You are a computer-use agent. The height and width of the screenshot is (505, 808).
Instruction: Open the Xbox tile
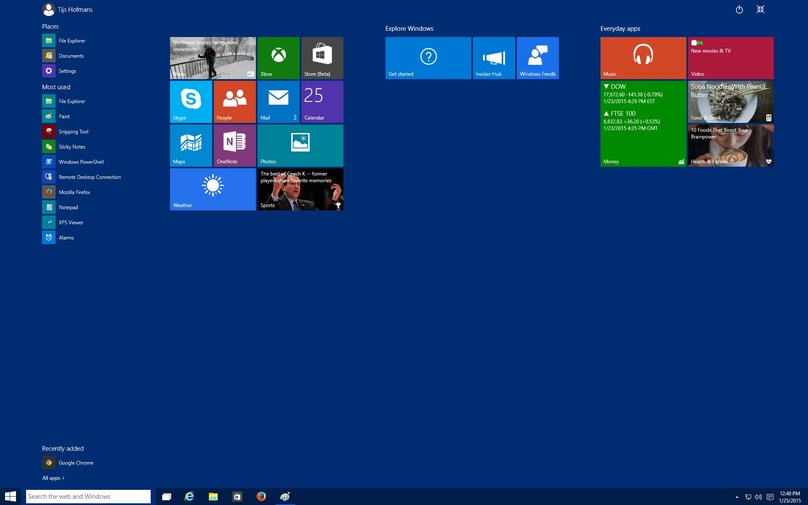(x=278, y=58)
